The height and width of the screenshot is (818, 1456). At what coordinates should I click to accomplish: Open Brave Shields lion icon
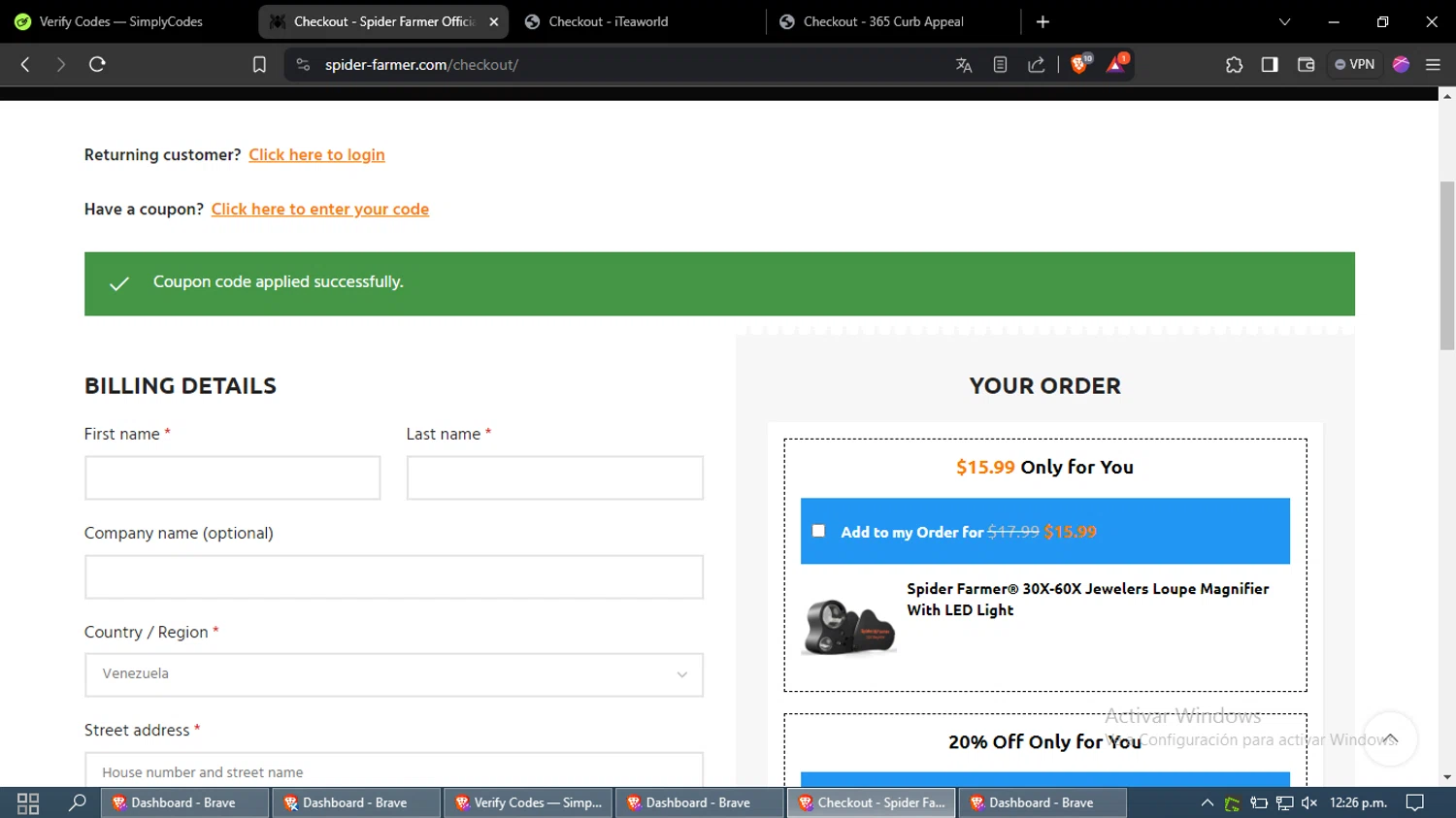(x=1079, y=64)
